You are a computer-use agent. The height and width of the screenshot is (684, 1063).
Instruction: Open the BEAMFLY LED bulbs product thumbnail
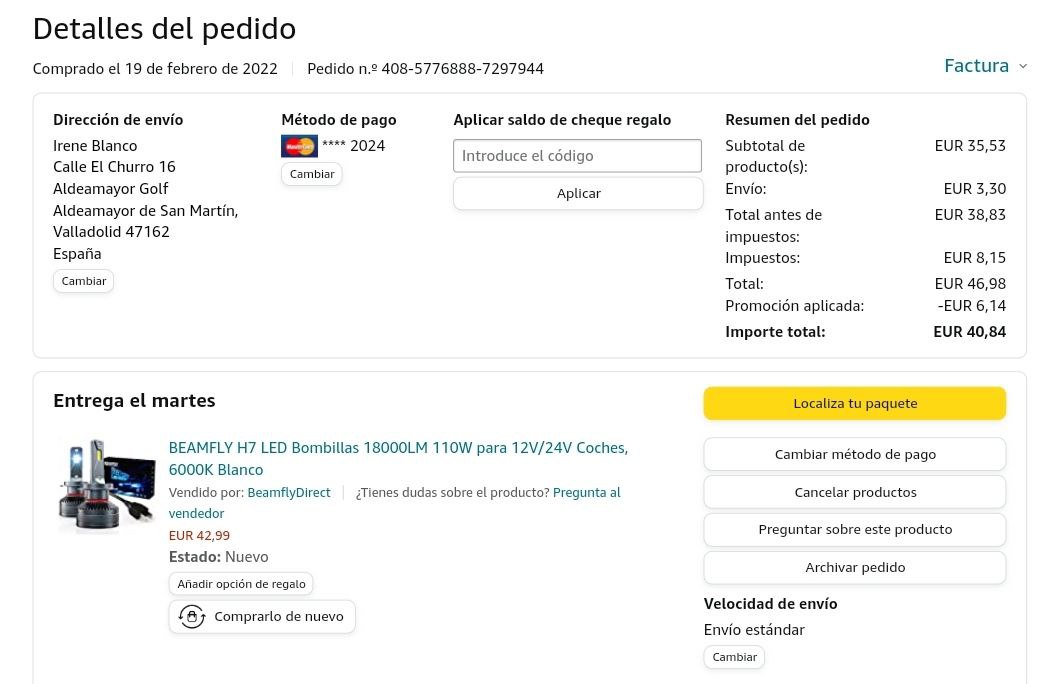[107, 486]
